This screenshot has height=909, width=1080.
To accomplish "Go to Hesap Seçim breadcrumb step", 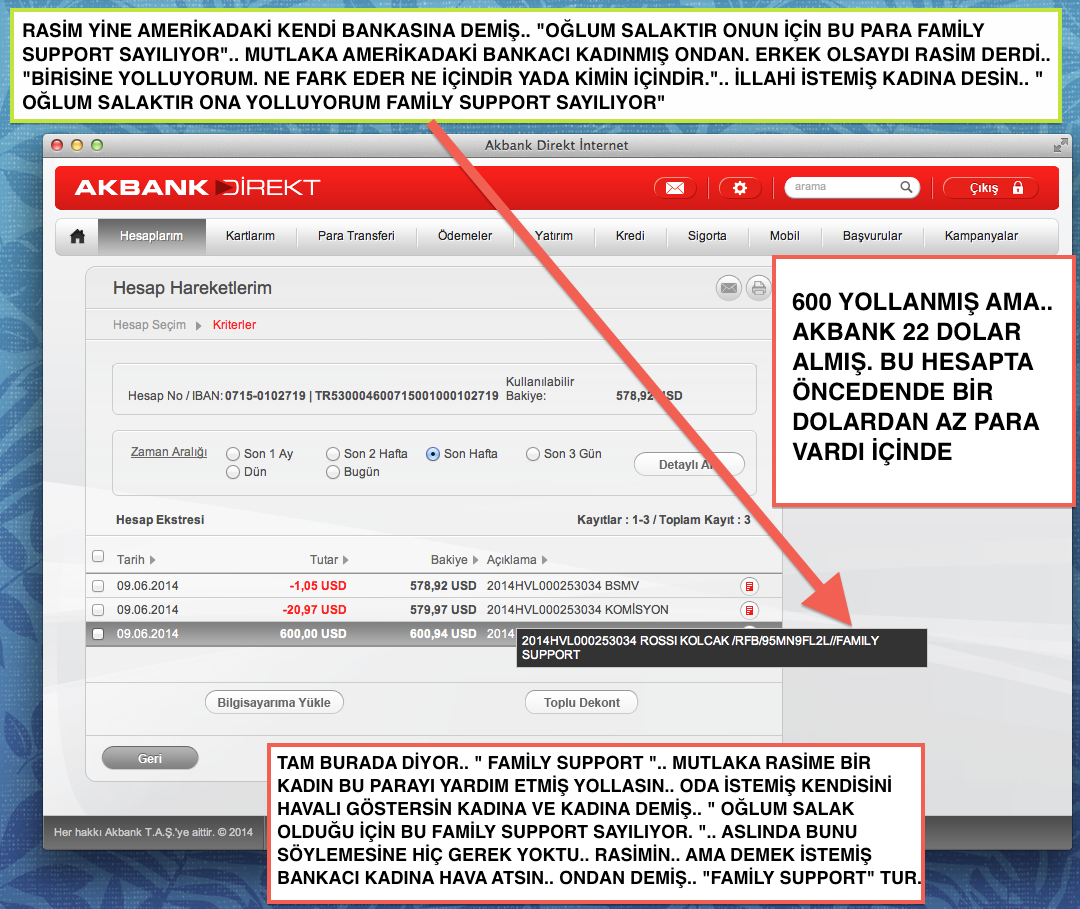I will (149, 325).
